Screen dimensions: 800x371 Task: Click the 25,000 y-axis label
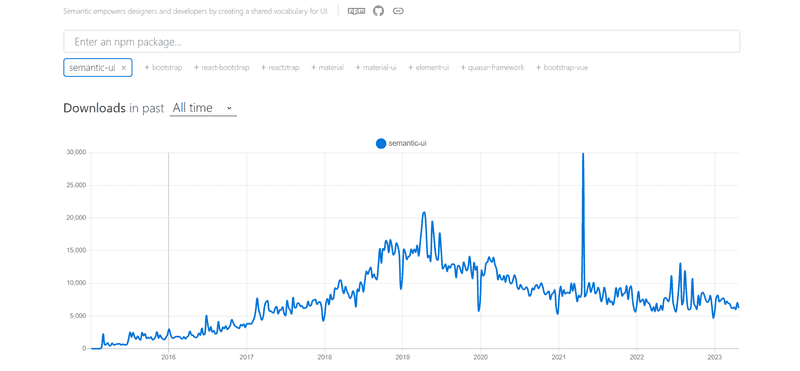point(77,185)
